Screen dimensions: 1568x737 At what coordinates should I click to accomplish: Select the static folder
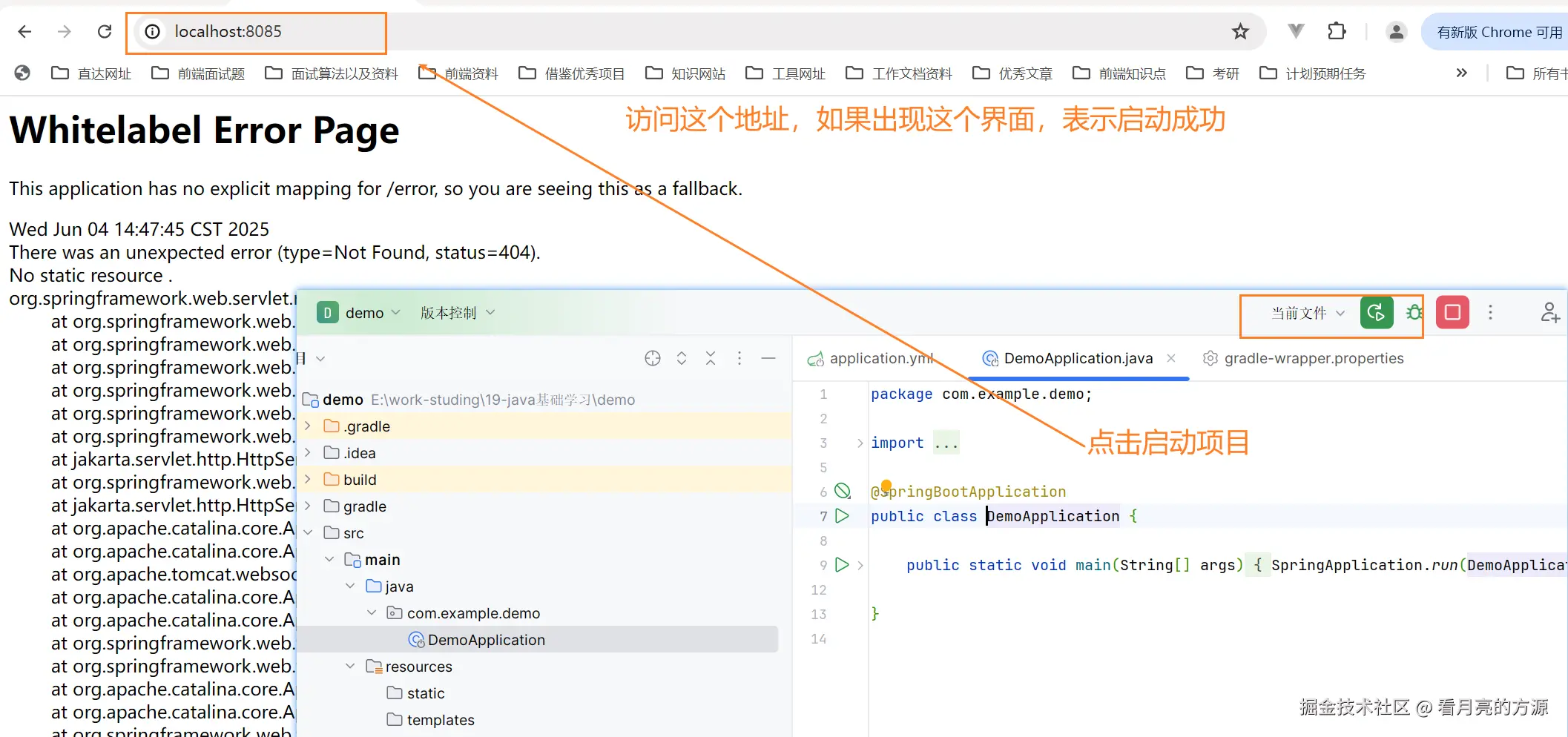[x=415, y=693]
